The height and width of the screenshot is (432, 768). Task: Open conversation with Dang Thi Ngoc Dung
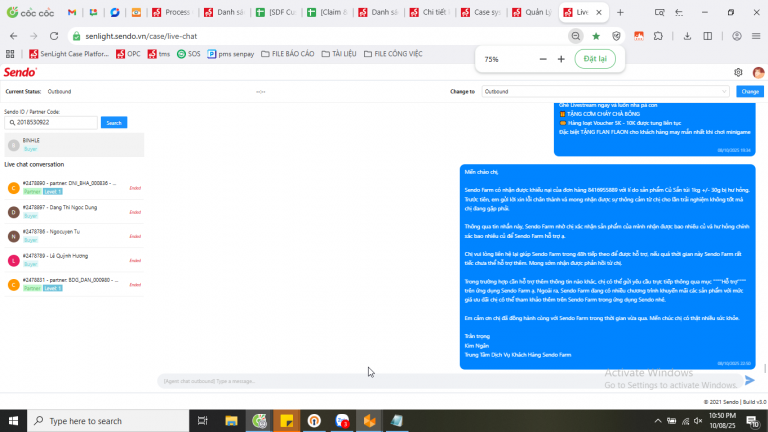coord(74,212)
